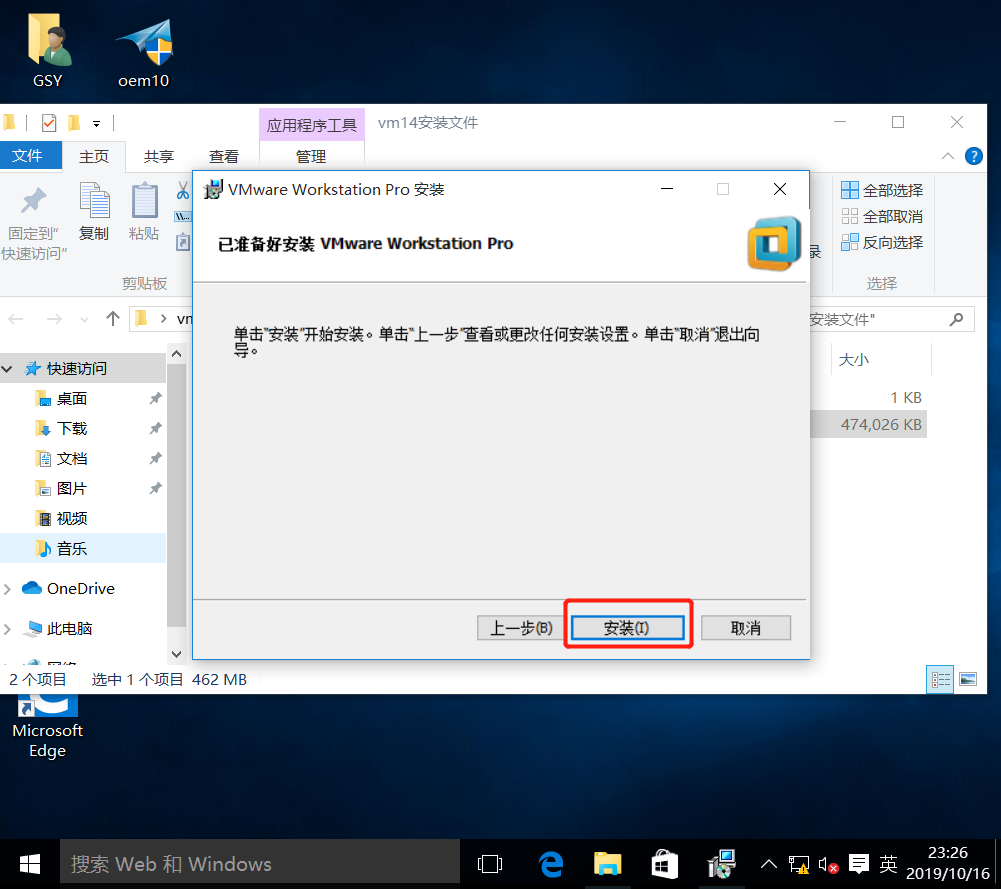Click 反向选择 in the ribbon
Viewport: 1001px width, 889px height.
[882, 243]
